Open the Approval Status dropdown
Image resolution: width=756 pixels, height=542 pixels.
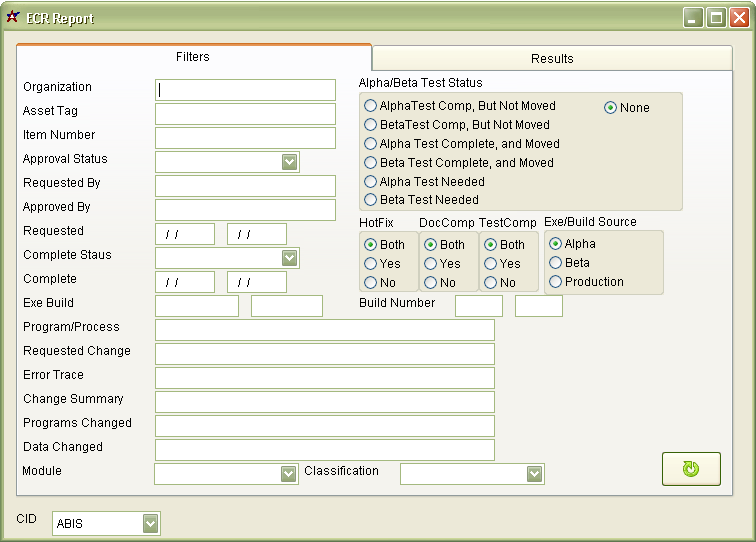coord(289,162)
